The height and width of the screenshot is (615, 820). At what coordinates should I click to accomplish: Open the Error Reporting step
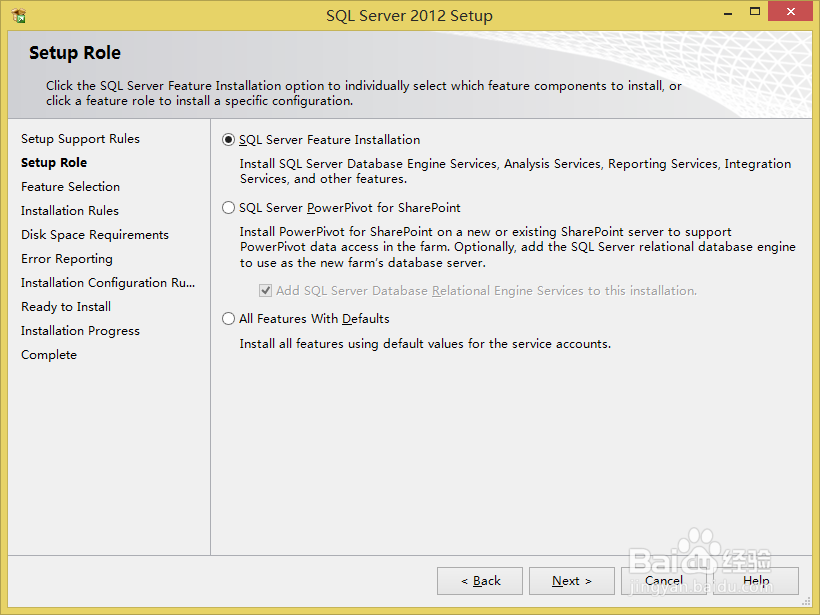[x=66, y=258]
